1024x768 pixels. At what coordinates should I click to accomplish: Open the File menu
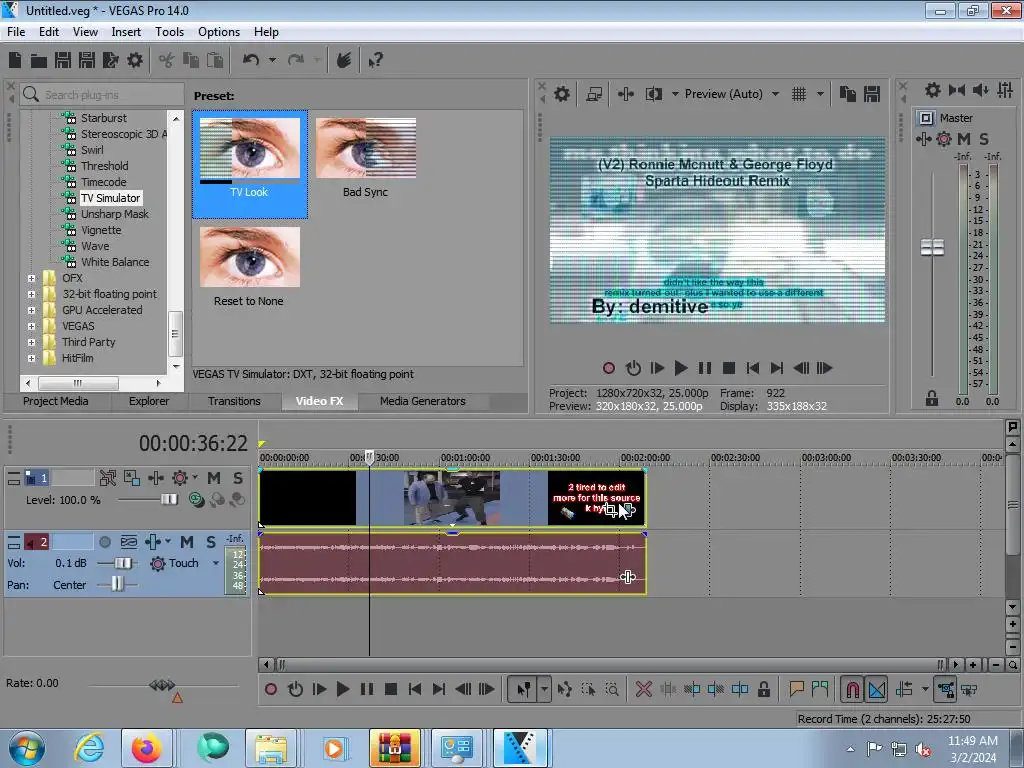[x=16, y=32]
